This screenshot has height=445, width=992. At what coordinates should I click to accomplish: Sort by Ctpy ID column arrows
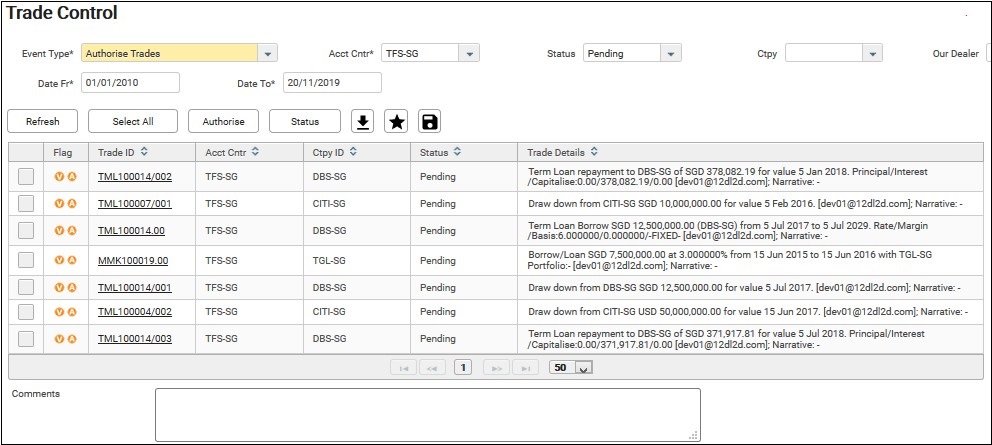(354, 152)
